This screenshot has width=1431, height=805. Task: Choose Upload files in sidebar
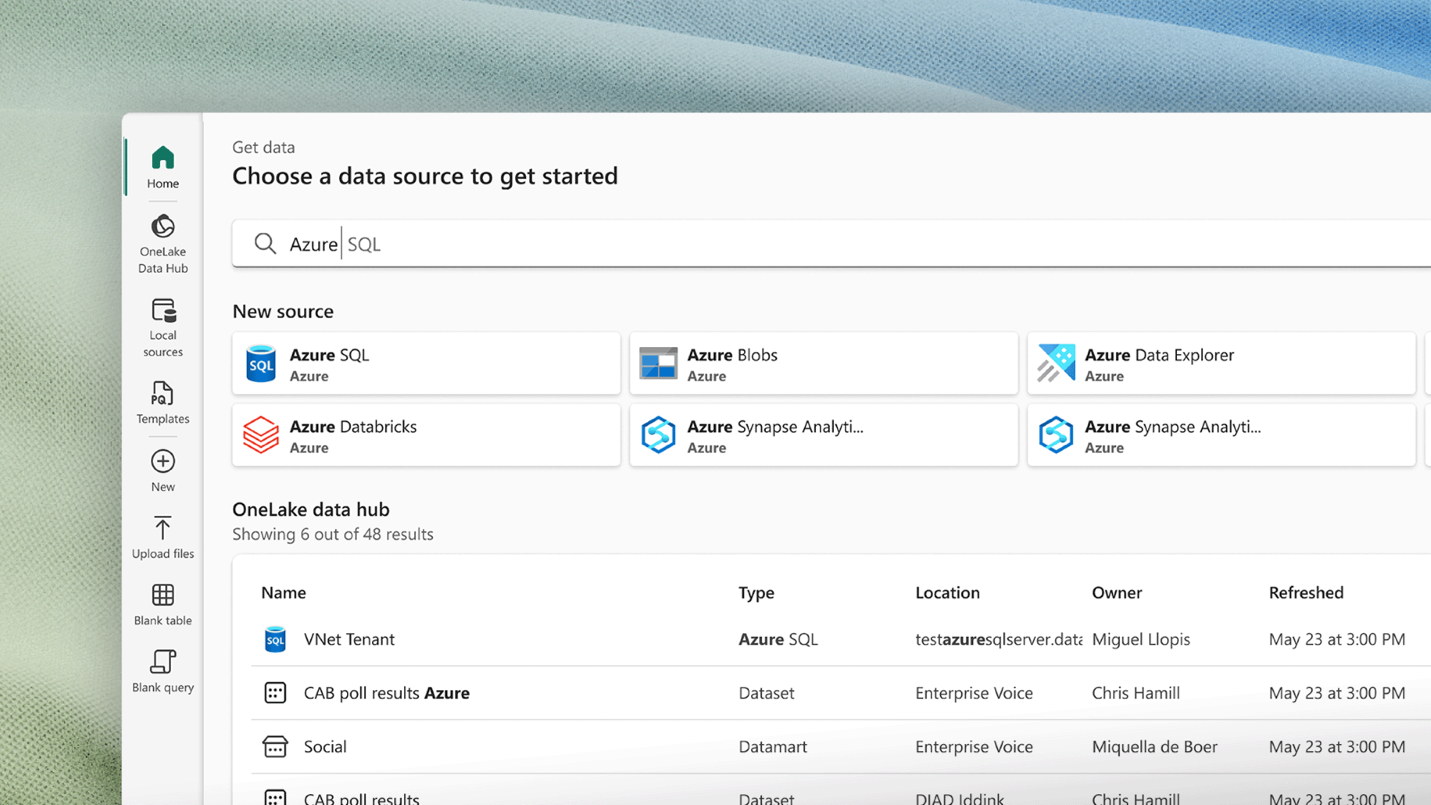163,537
